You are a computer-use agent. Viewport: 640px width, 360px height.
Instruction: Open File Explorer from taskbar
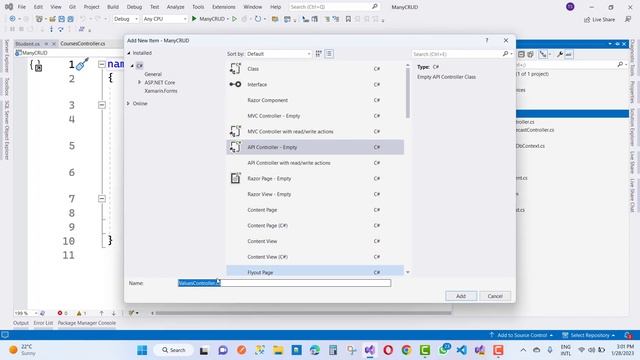(278, 350)
